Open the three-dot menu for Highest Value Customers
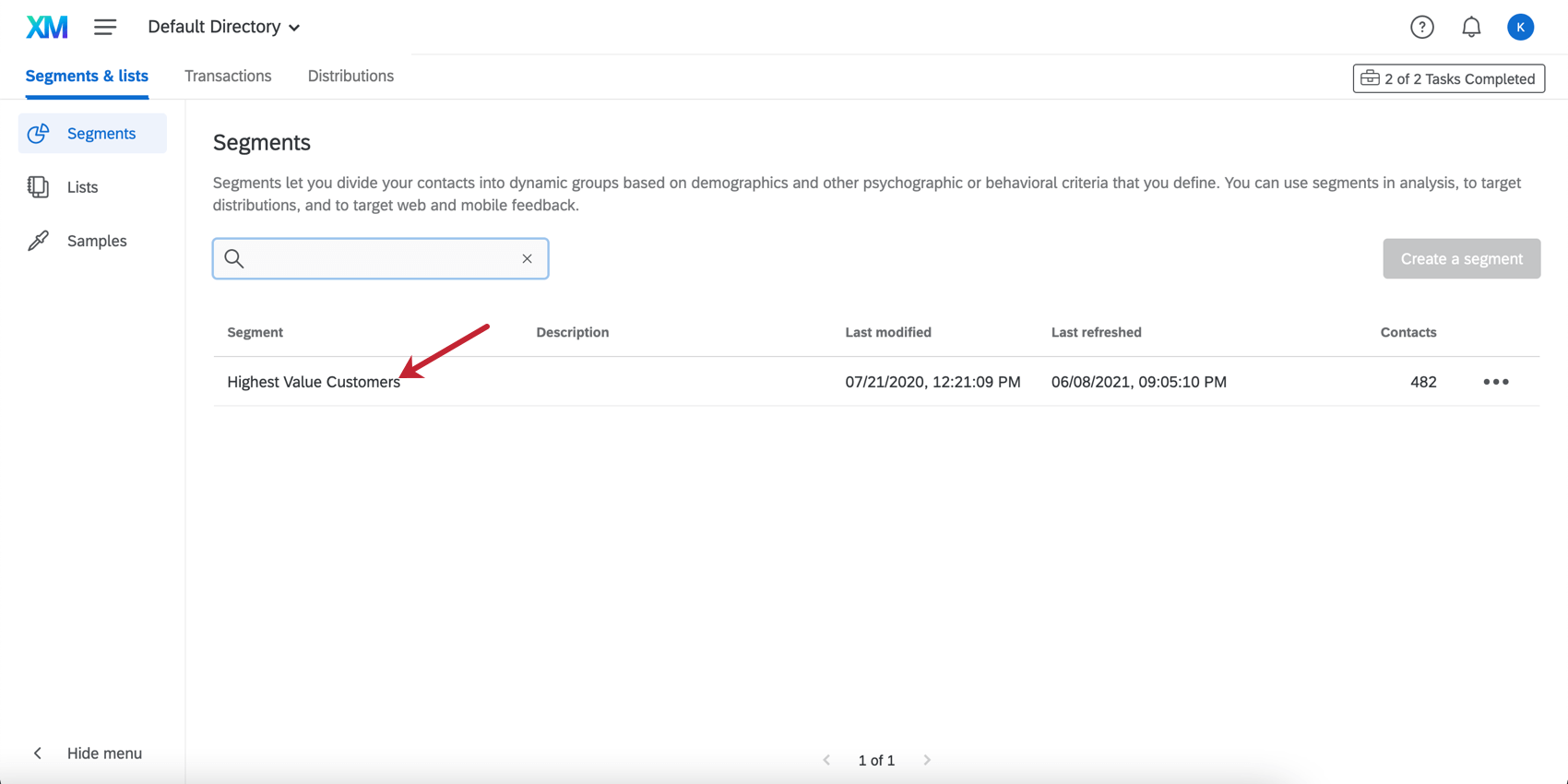 (x=1496, y=382)
